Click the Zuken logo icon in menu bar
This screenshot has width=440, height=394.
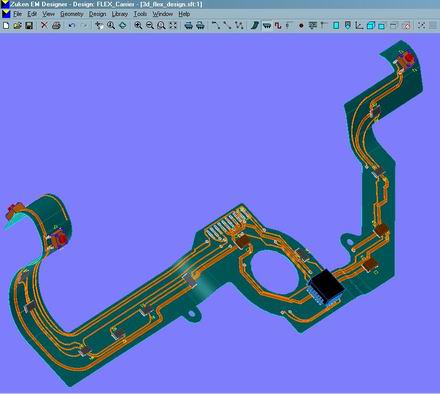[x=6, y=14]
